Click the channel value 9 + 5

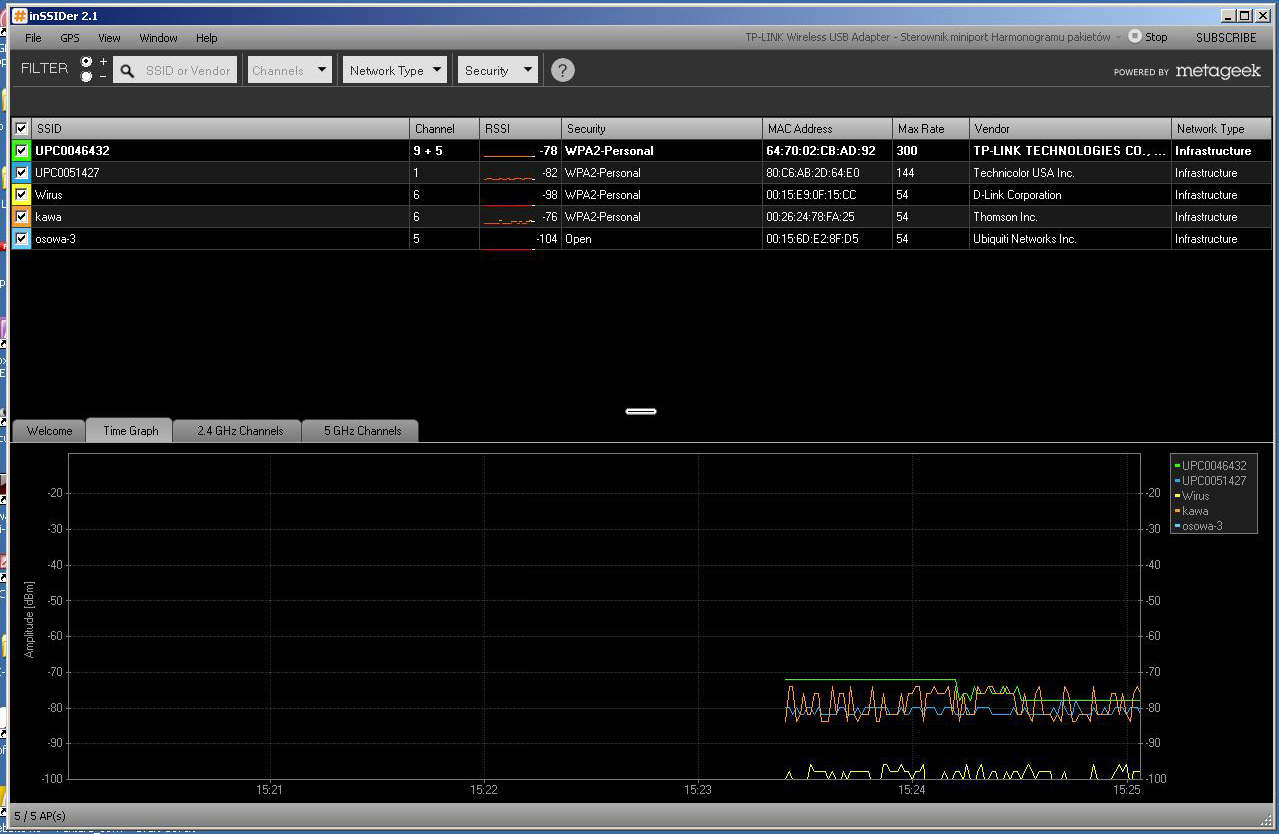point(428,151)
